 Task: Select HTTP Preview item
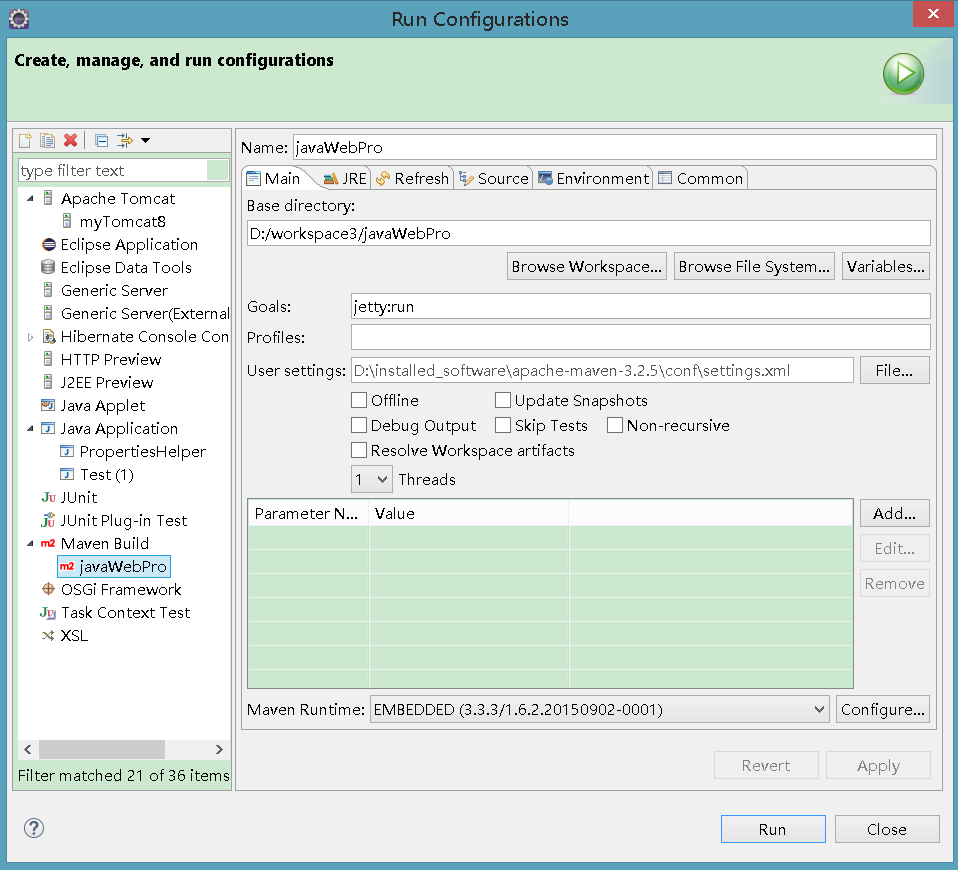pos(111,360)
